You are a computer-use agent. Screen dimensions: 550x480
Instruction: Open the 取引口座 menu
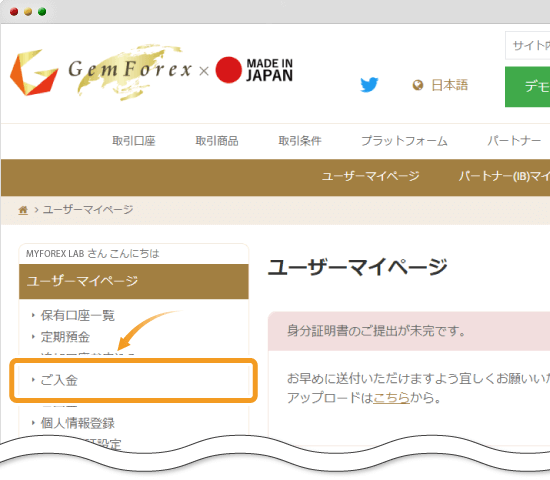pos(134,141)
